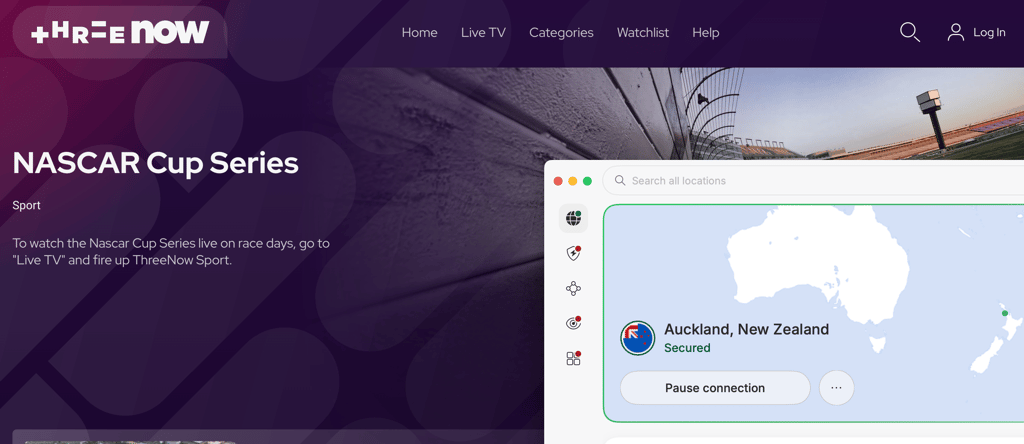
Task: Minimize the VPN window with yellow button
Action: click(x=573, y=181)
